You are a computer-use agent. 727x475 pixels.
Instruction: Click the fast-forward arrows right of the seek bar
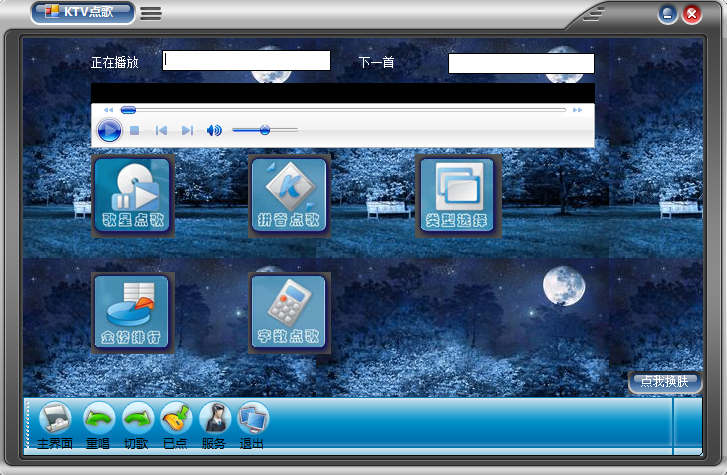(x=577, y=110)
